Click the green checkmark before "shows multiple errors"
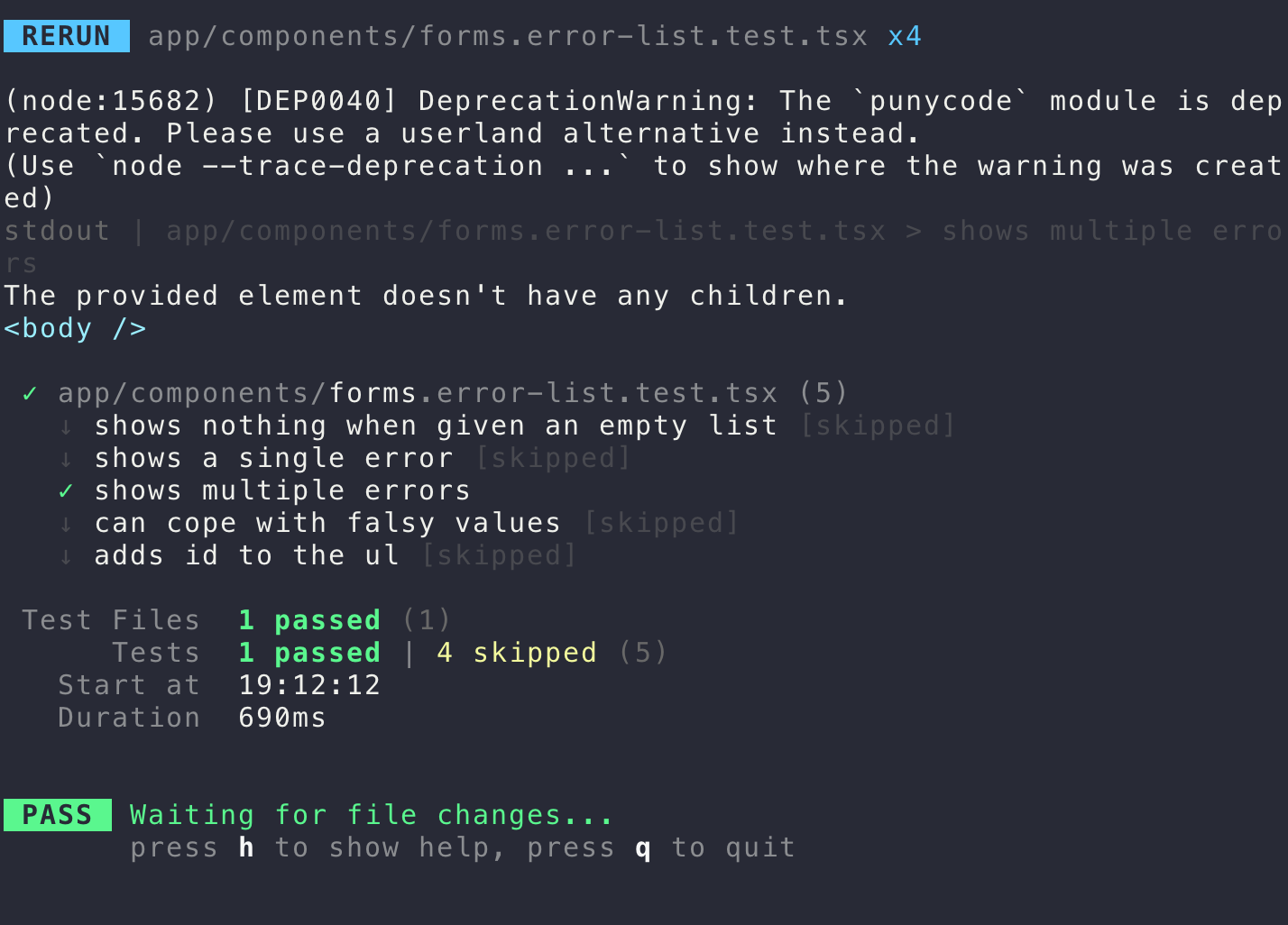This screenshot has width=1288, height=925. coord(66,491)
